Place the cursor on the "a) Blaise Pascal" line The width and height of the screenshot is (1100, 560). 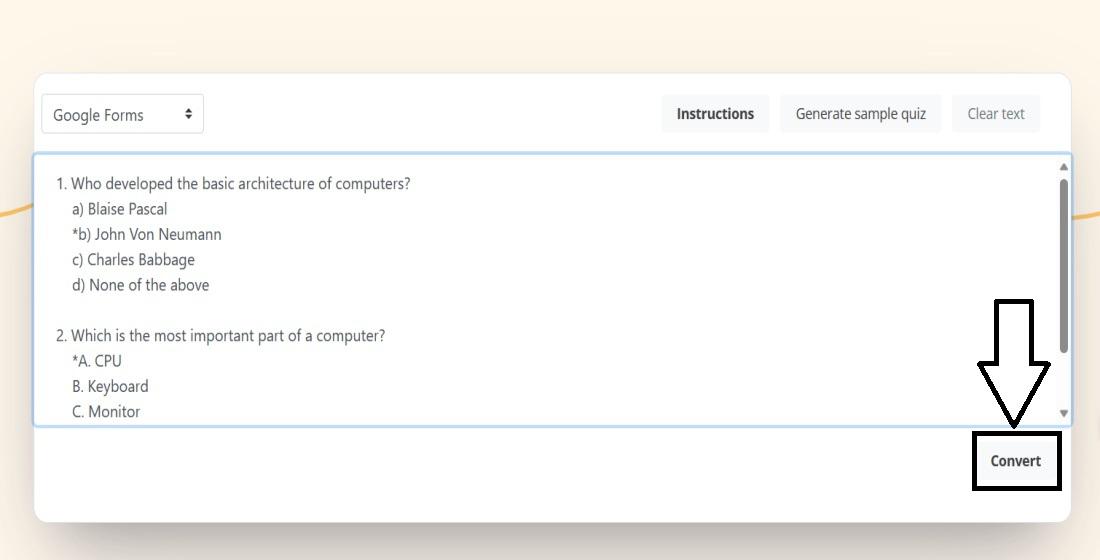(119, 209)
